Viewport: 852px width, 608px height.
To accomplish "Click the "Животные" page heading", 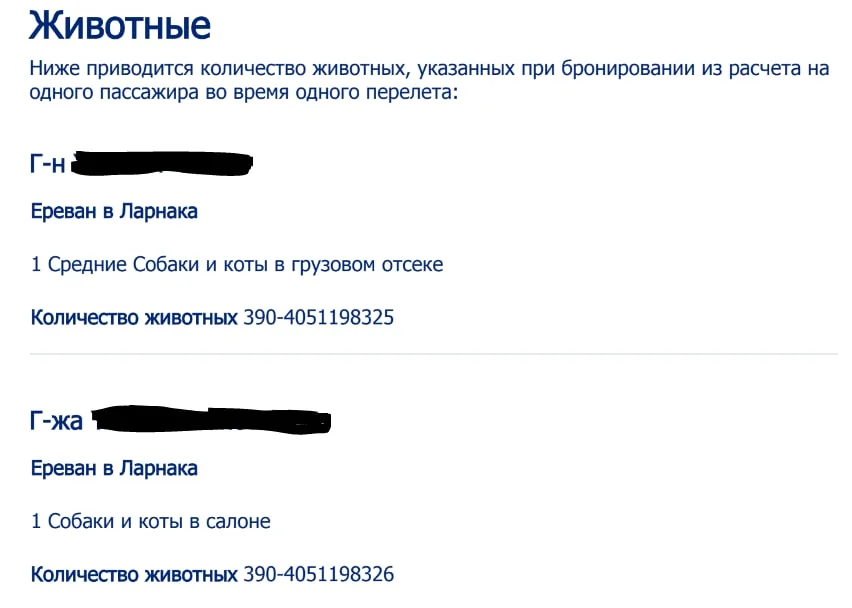I will pyautogui.click(x=120, y=25).
